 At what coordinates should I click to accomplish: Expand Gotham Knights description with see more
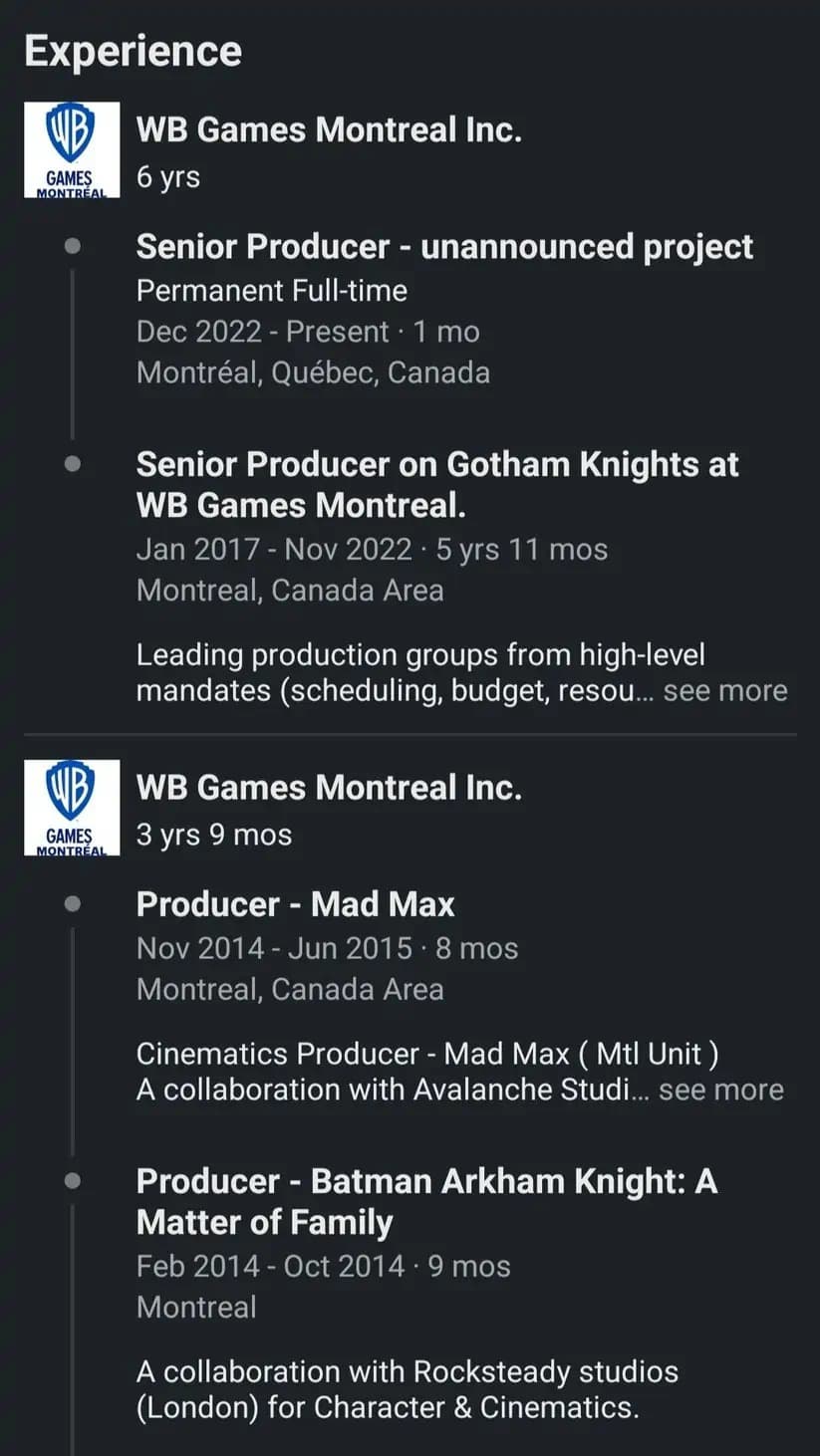click(x=724, y=691)
